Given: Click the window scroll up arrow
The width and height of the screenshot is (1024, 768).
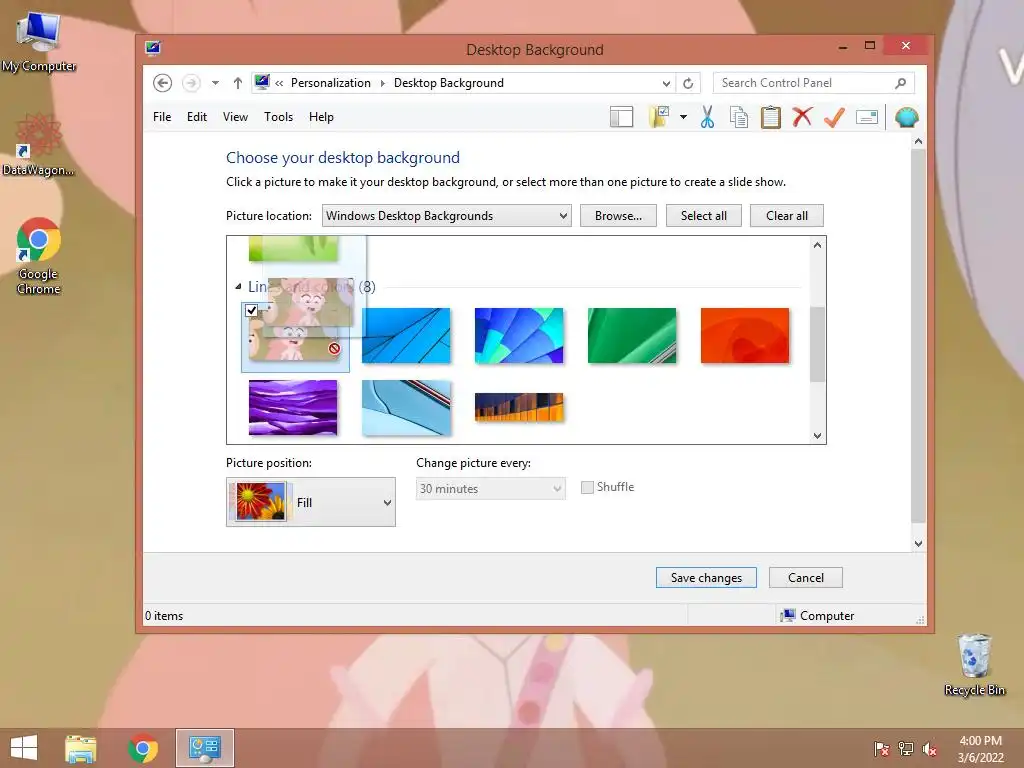Looking at the screenshot, I should pyautogui.click(x=918, y=141).
